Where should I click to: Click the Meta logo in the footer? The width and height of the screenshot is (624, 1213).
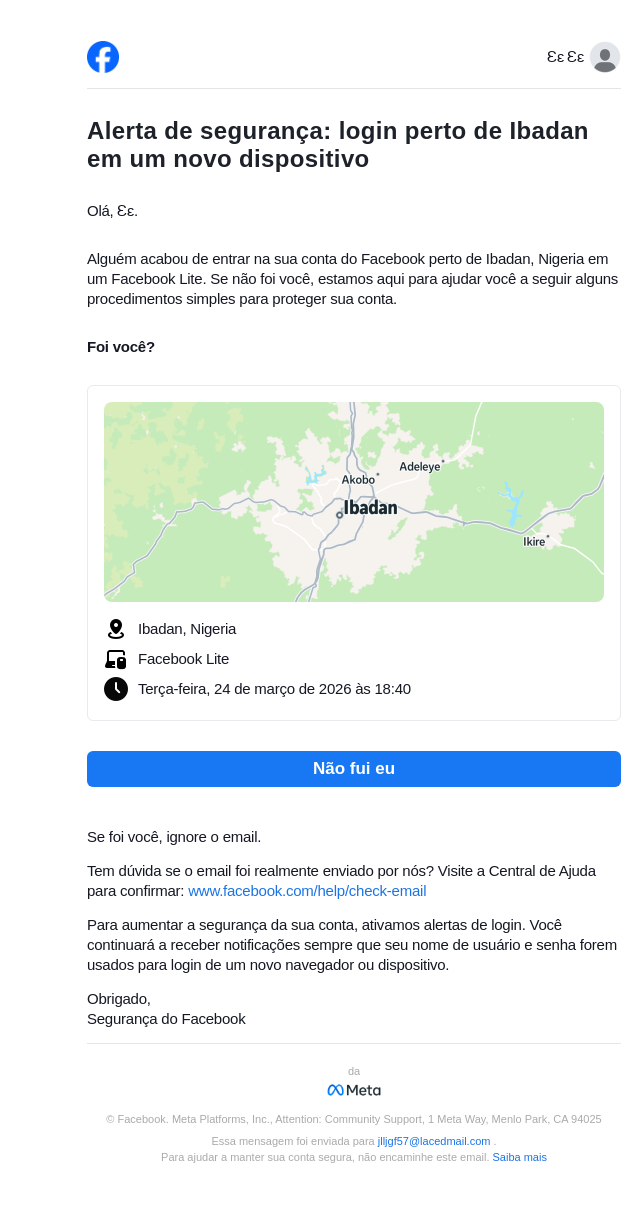354,1090
